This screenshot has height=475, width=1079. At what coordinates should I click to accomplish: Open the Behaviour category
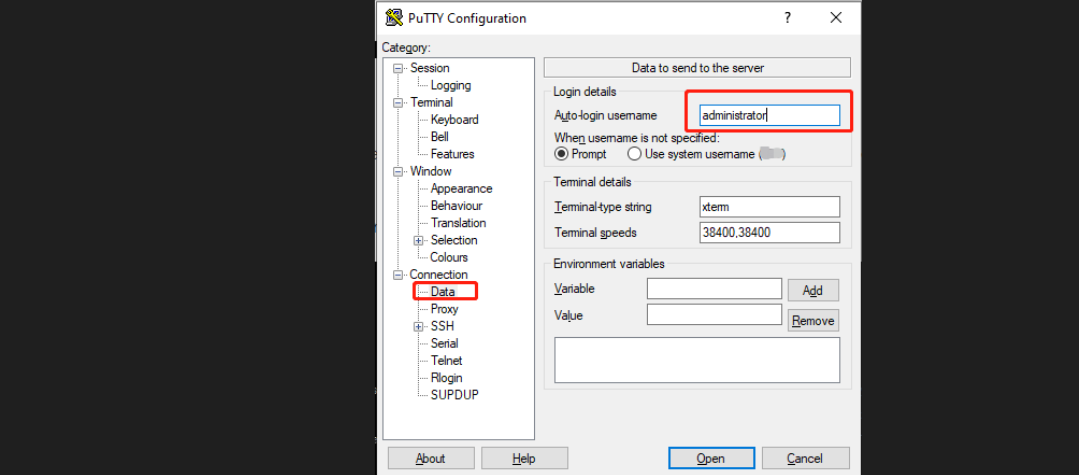pyautogui.click(x=456, y=206)
